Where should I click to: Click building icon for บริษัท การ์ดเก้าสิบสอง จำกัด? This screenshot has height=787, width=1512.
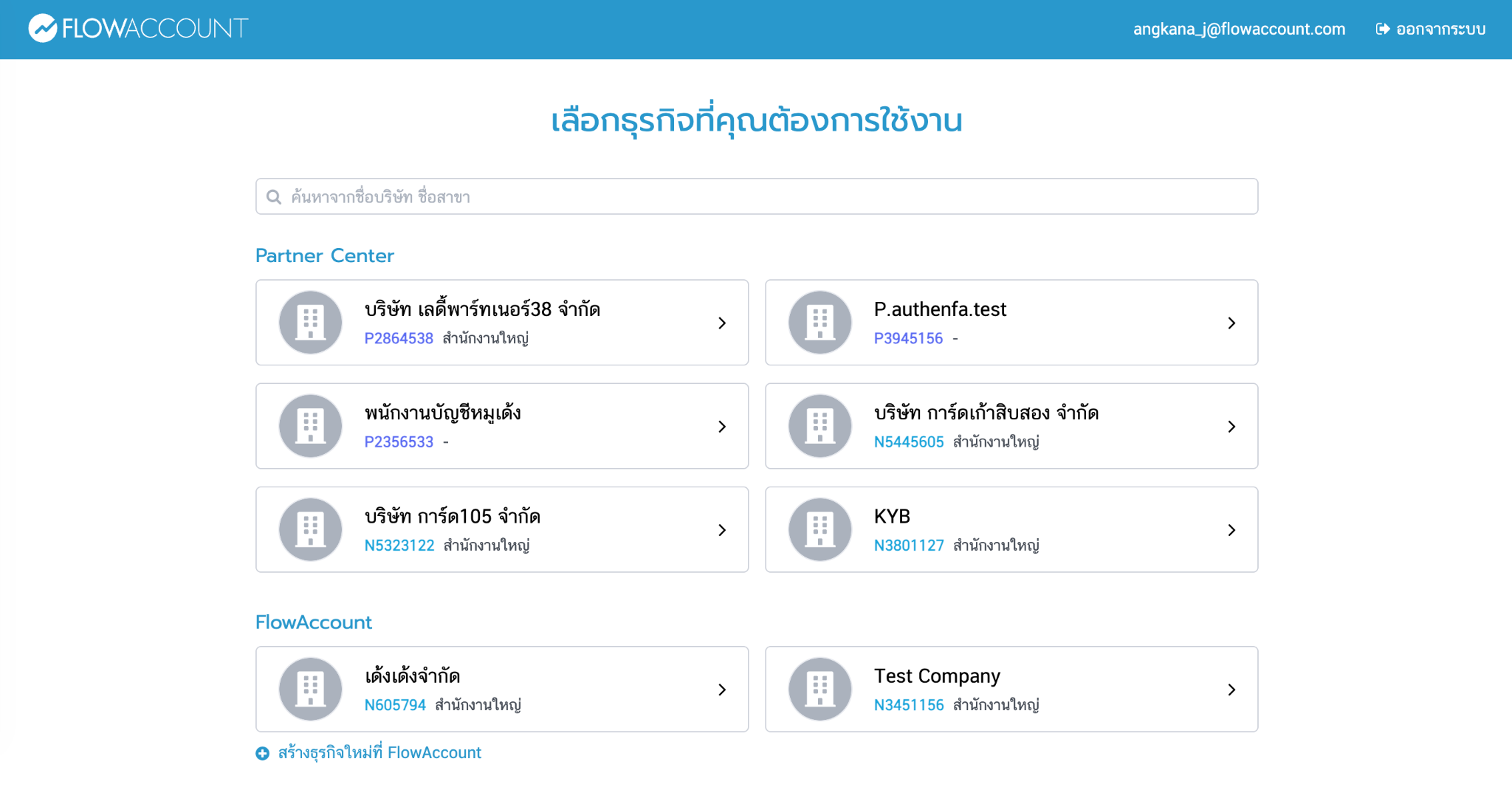pos(820,426)
